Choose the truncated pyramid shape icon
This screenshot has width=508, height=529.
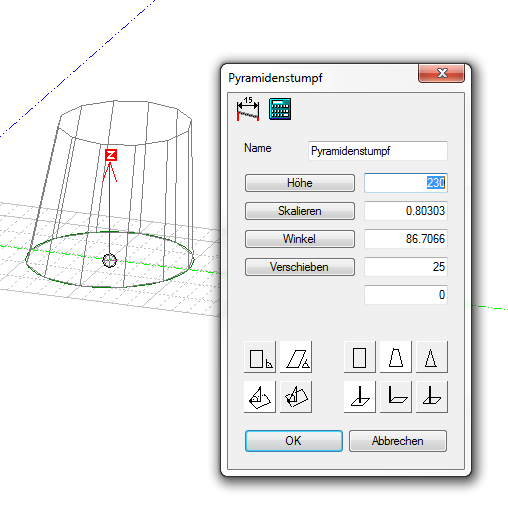396,357
